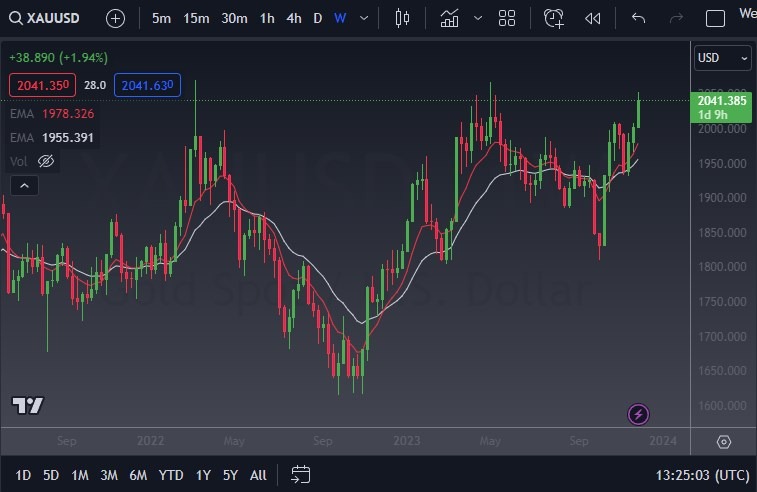This screenshot has width=757, height=492.
Task: Switch to the 4h timeframe
Action: click(294, 18)
